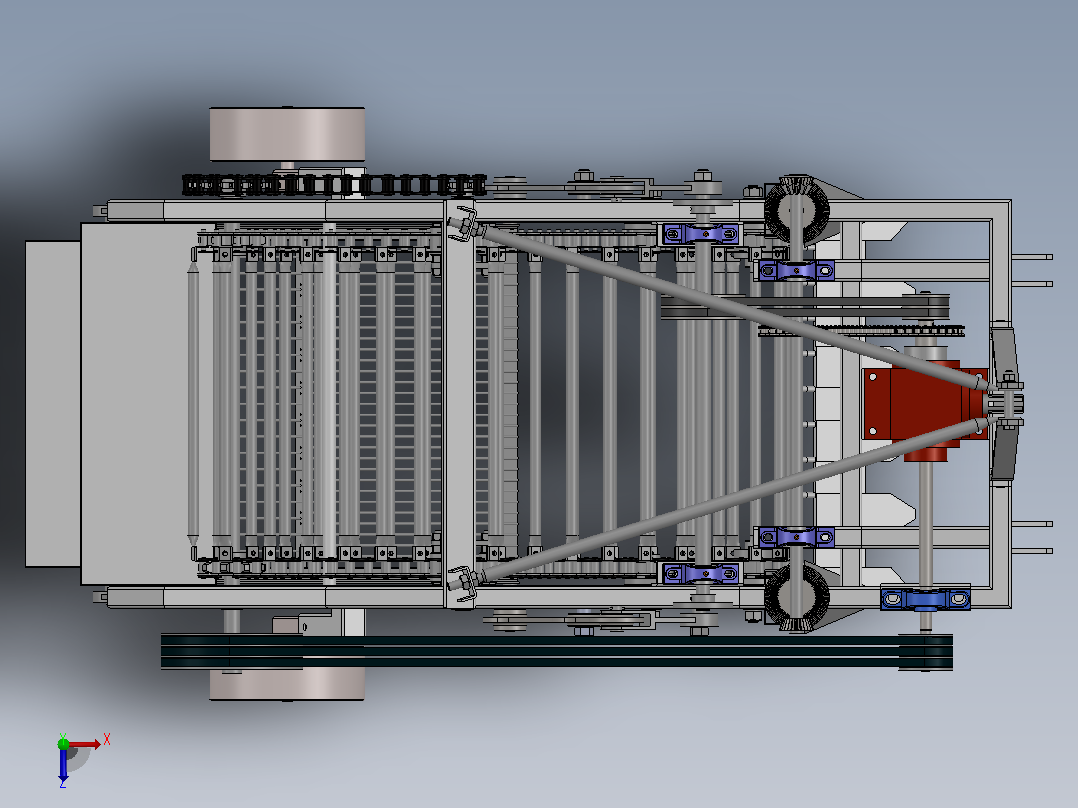1078x808 pixels.
Task: Select the bright blue bearing on the gearbox output shaft
Action: click(925, 599)
